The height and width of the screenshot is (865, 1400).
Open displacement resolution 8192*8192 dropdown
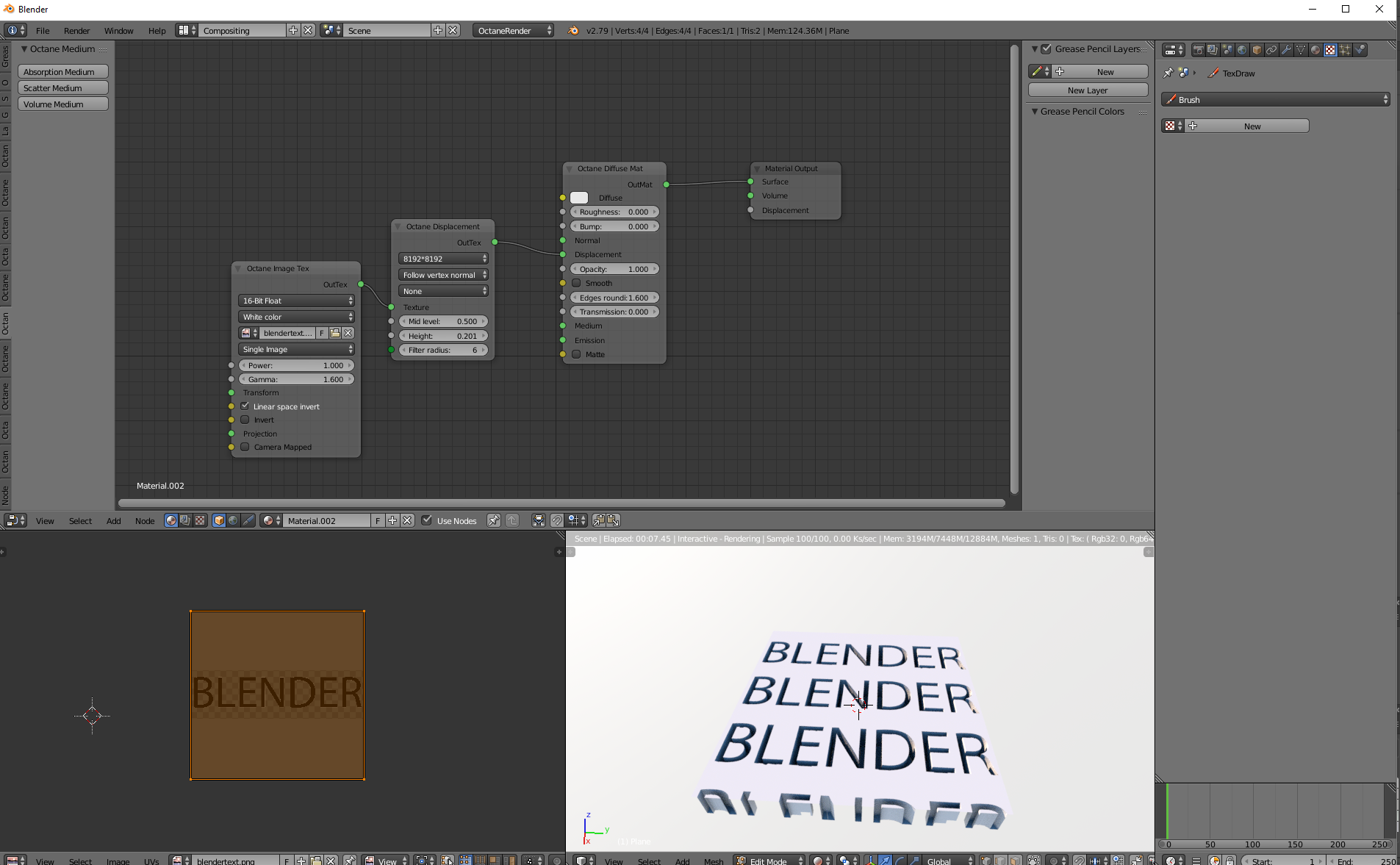tap(444, 259)
